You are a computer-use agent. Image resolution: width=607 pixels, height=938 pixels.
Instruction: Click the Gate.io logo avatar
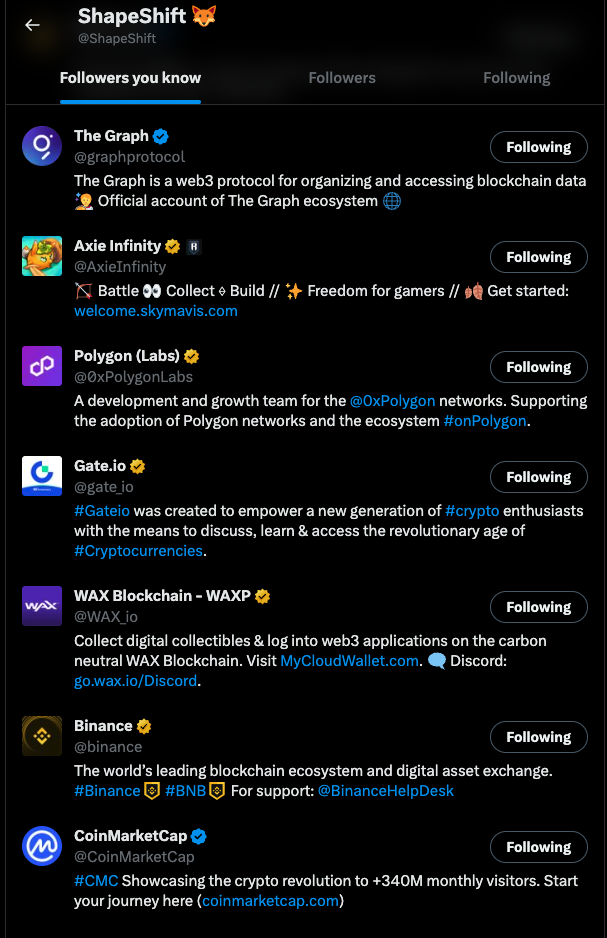pos(42,476)
